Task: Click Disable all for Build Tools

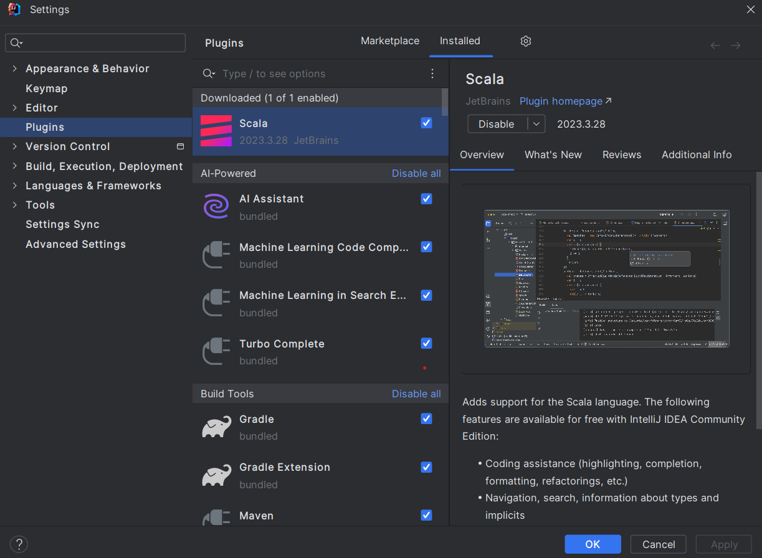Action: tap(416, 394)
